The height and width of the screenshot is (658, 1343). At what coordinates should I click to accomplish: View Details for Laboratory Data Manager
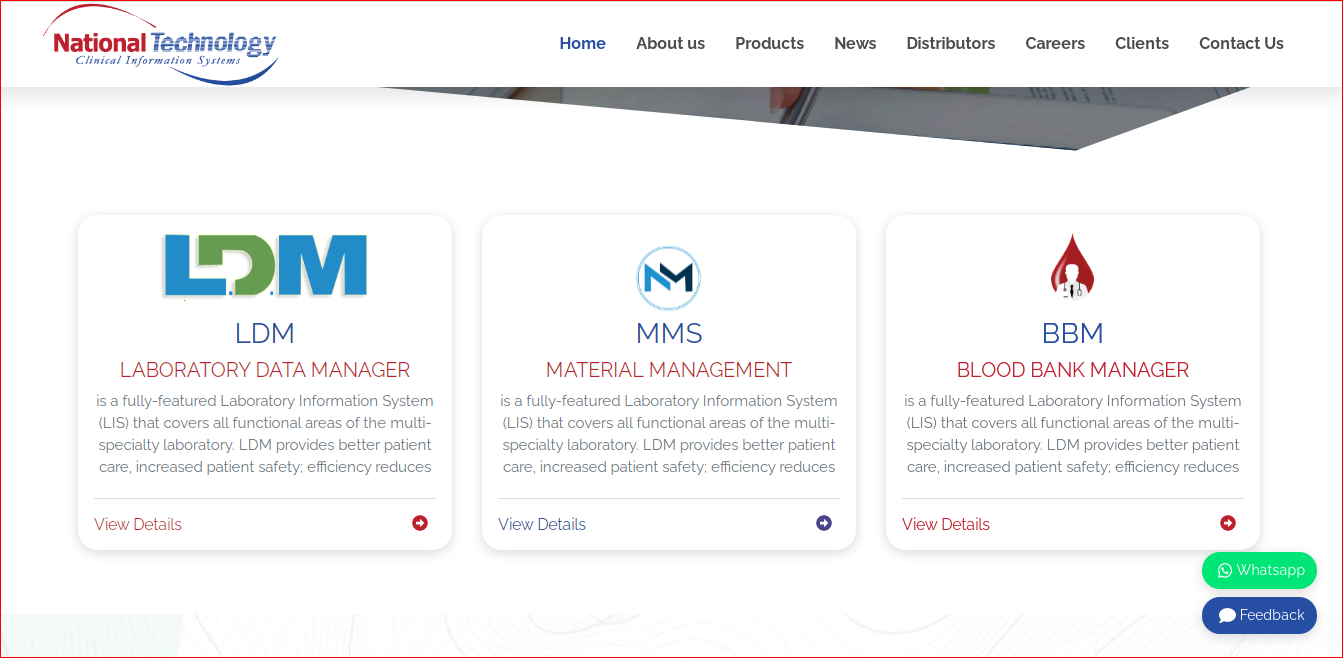pos(138,524)
